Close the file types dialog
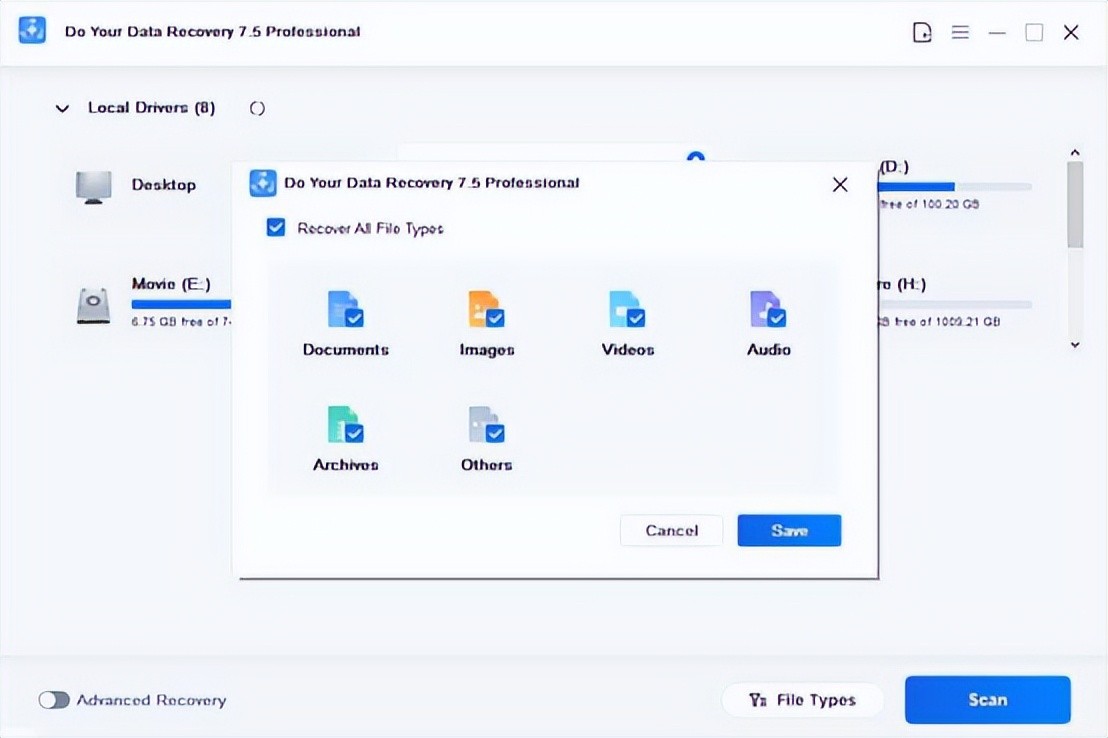The image size is (1108, 738). 840,184
